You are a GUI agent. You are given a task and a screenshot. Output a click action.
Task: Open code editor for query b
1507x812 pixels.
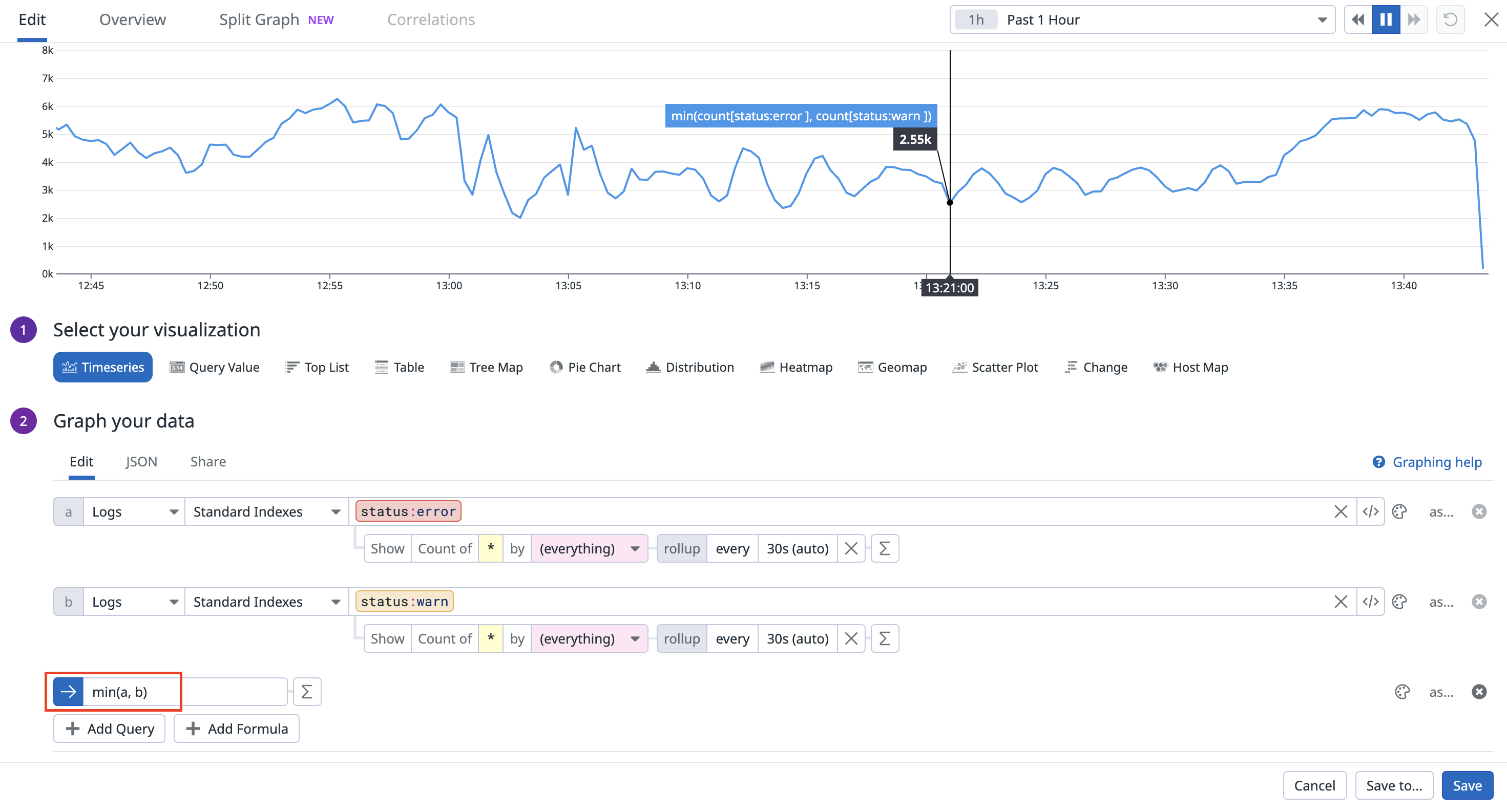coord(1370,602)
